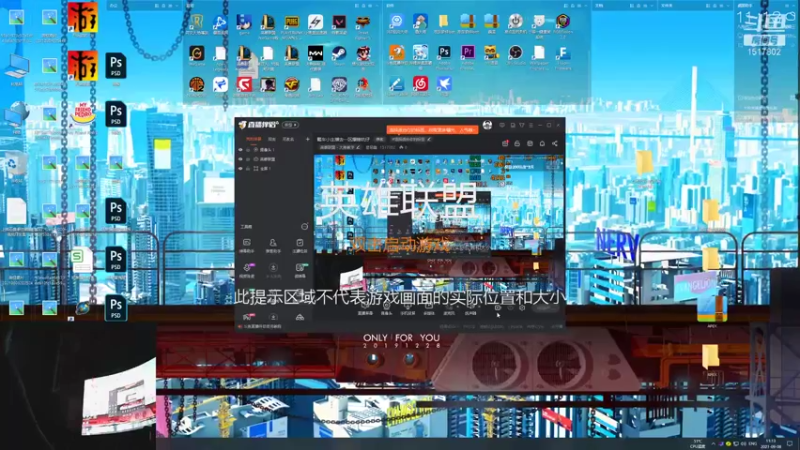This screenshot has height=450, width=800.
Task: Open the person-shaped moderator tool
Action: click(x=273, y=245)
